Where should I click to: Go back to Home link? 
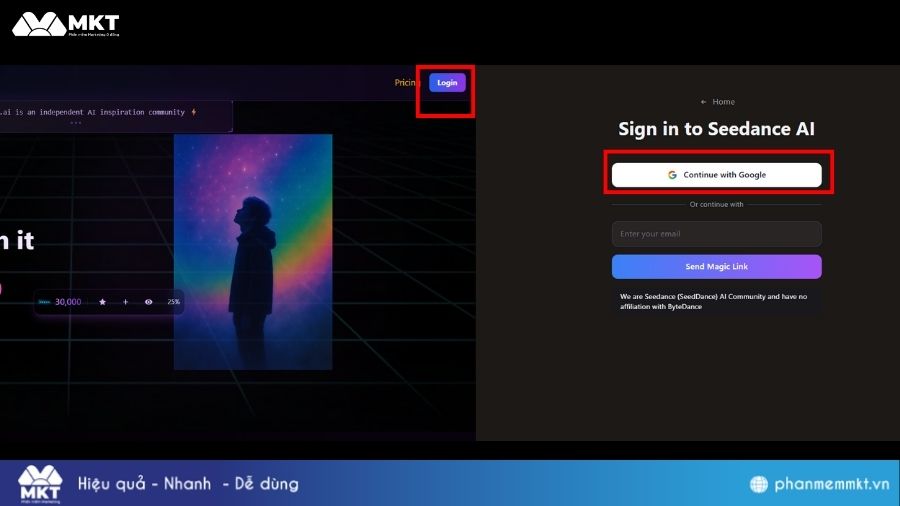[723, 102]
